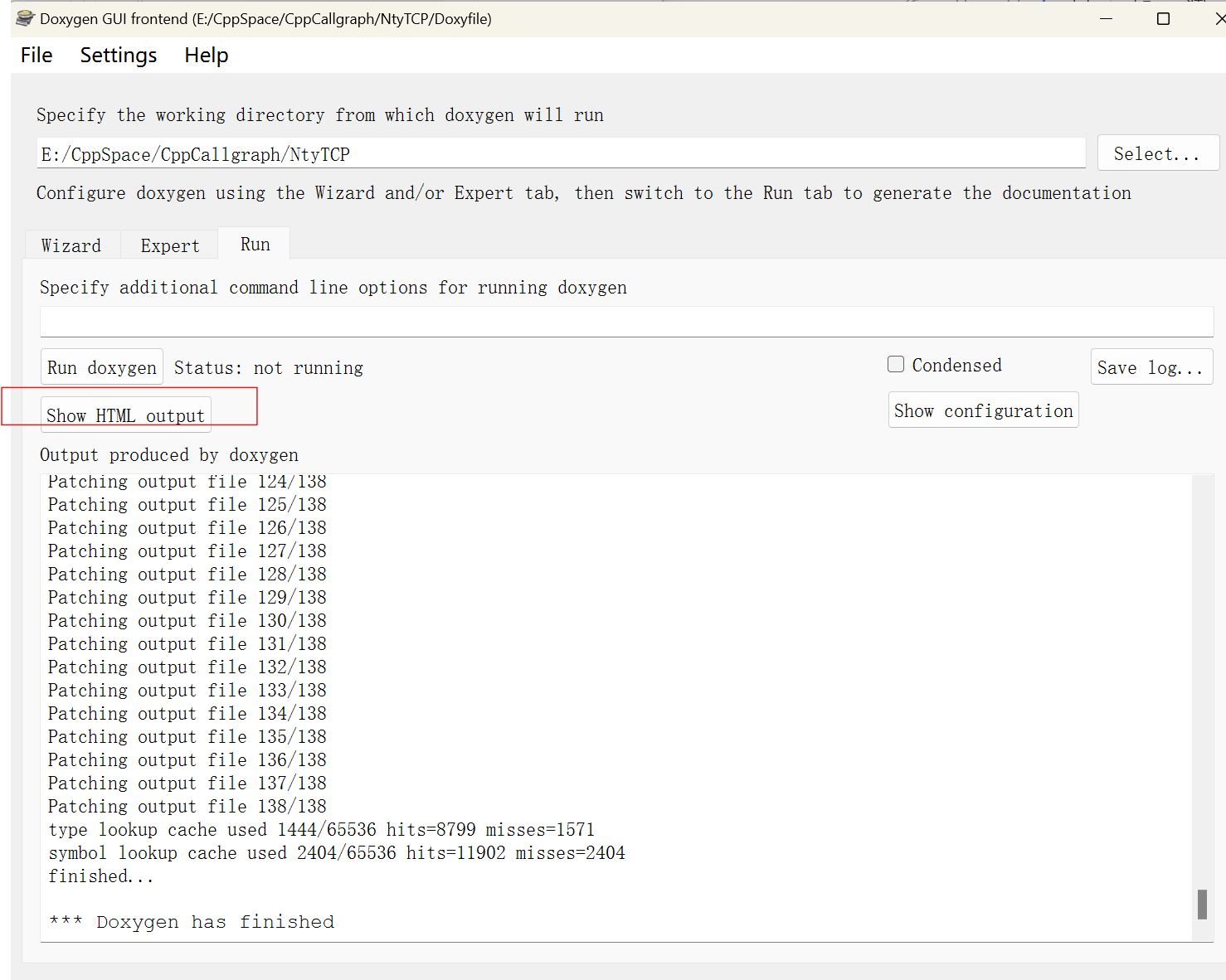Open the File menu

tap(36, 55)
